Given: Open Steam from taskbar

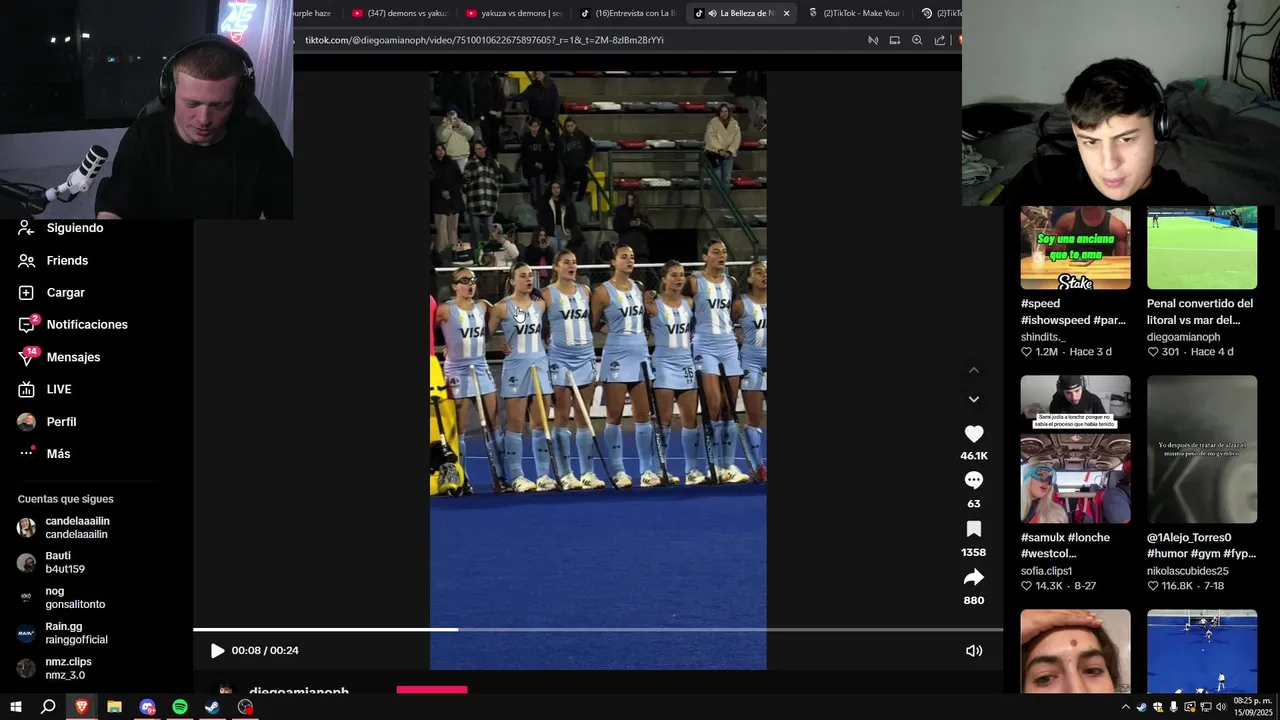Looking at the screenshot, I should [x=212, y=707].
